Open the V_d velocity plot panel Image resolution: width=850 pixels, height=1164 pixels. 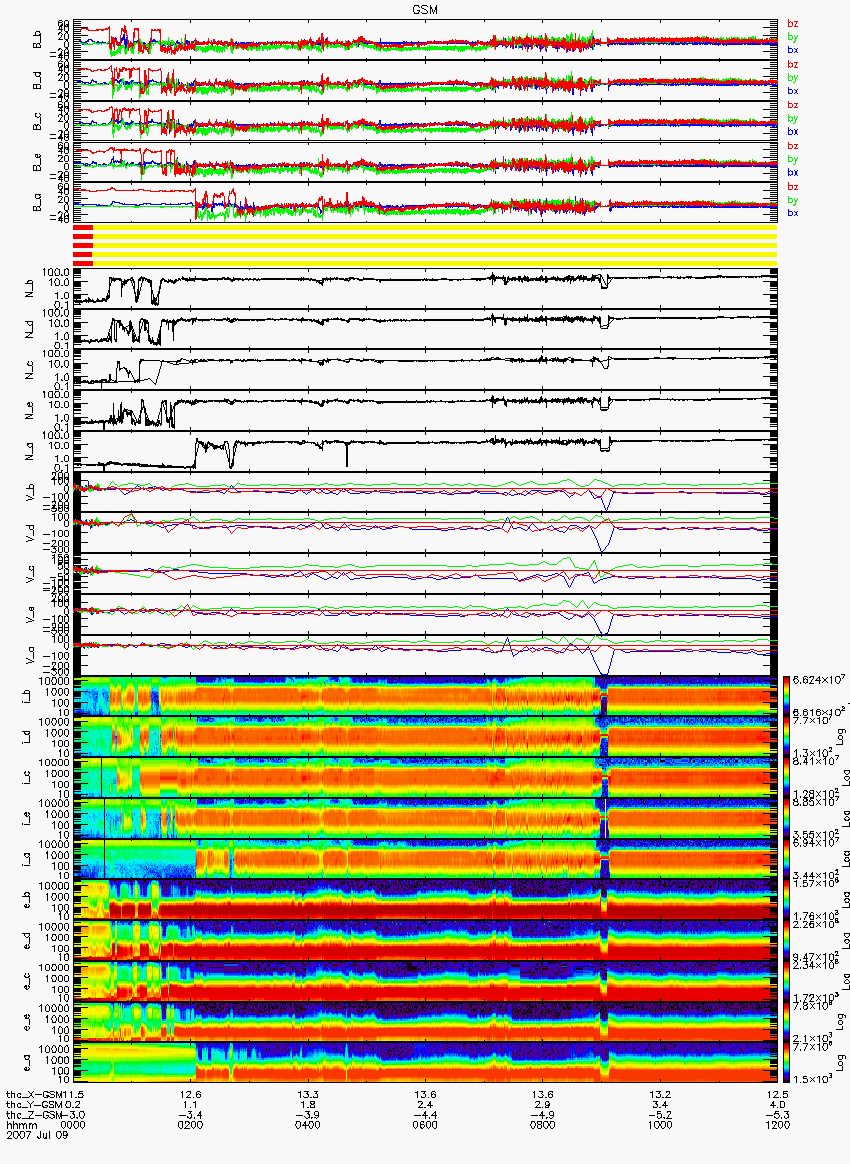[423, 532]
